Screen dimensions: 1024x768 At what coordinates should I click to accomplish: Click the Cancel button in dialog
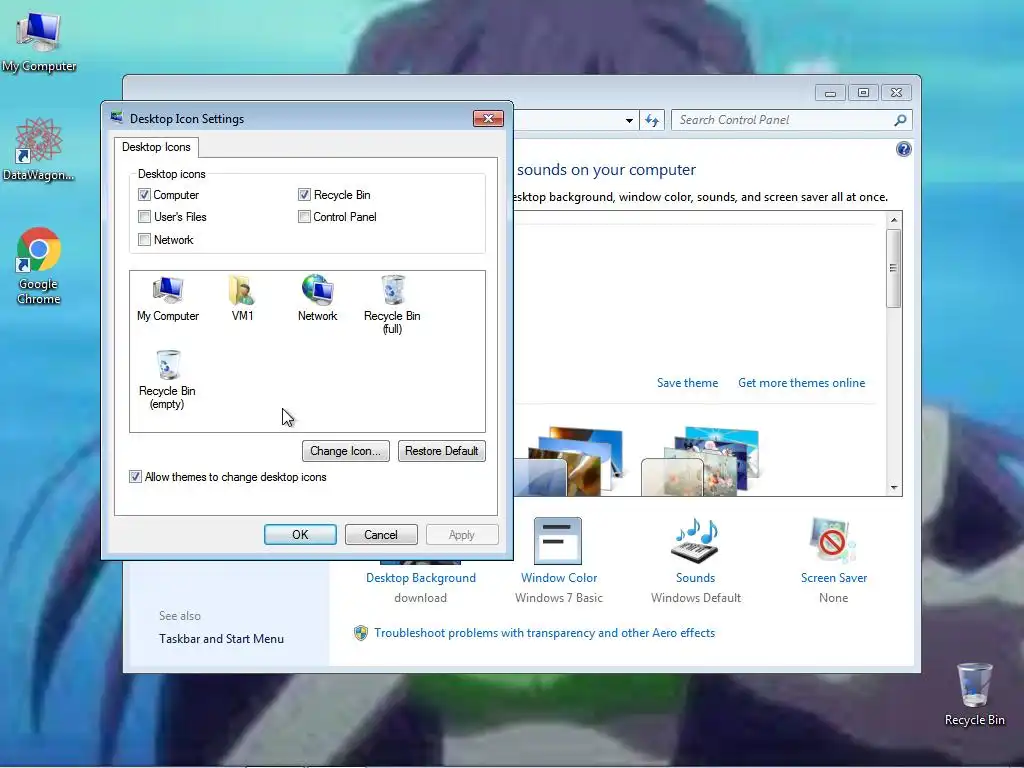pyautogui.click(x=381, y=534)
